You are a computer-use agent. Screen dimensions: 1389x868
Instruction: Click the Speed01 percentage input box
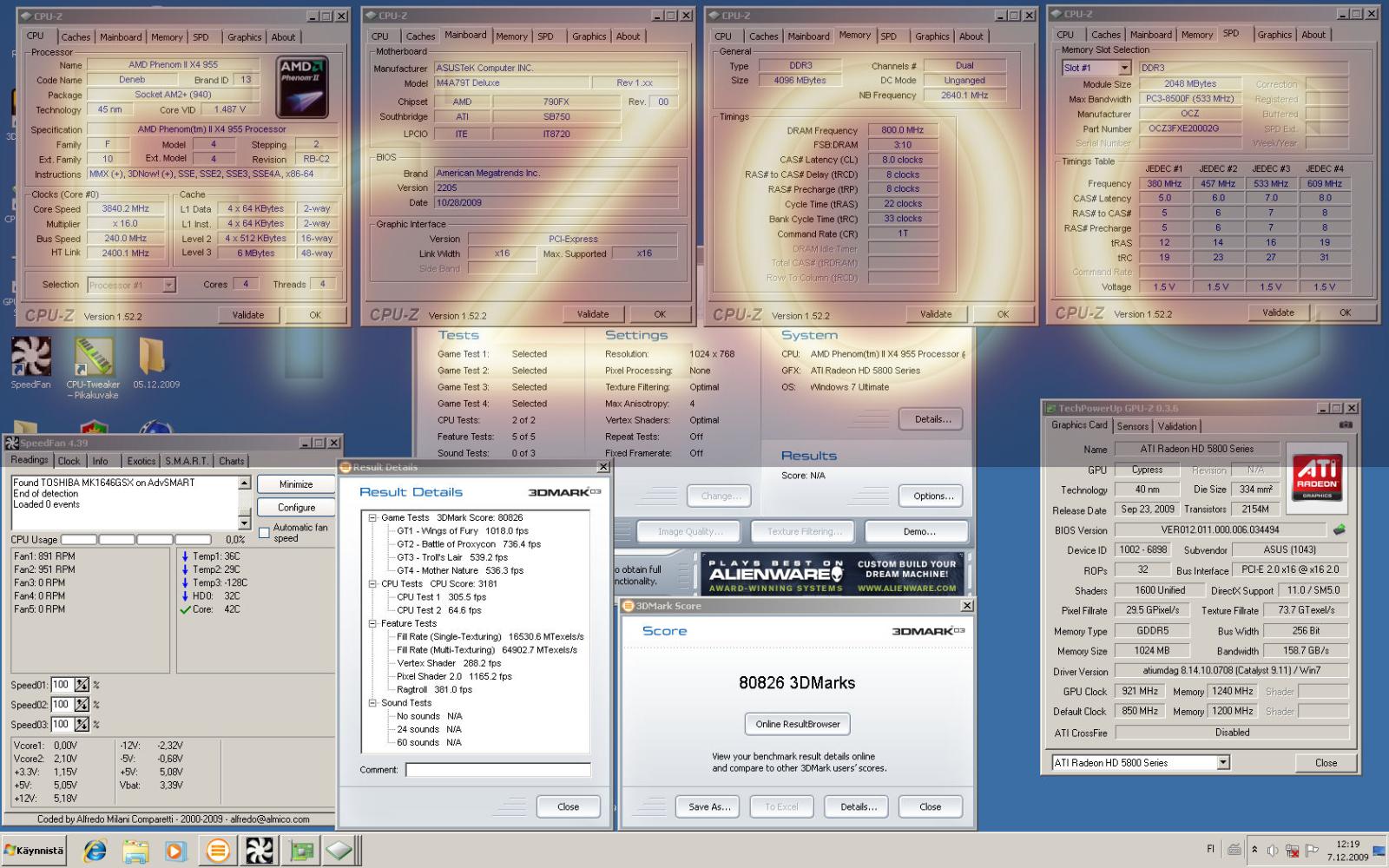click(x=61, y=685)
